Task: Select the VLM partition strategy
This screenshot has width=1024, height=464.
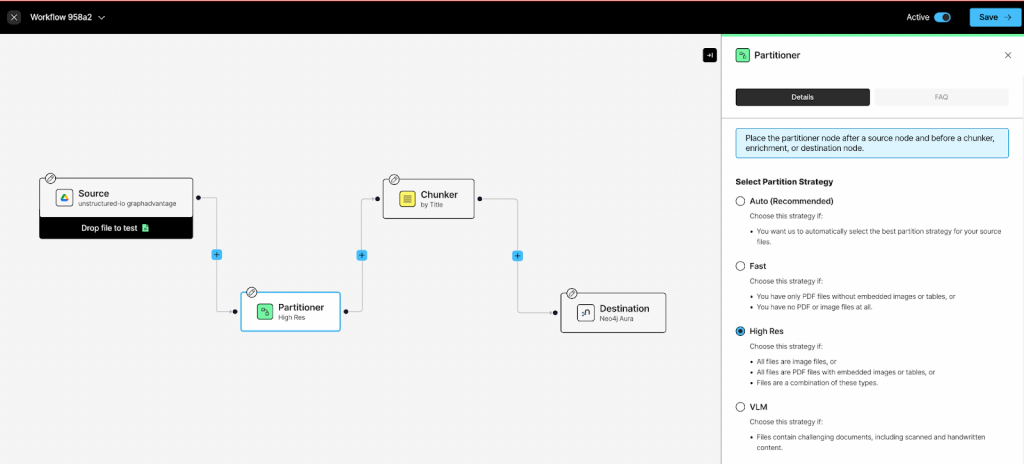Action: [x=740, y=407]
